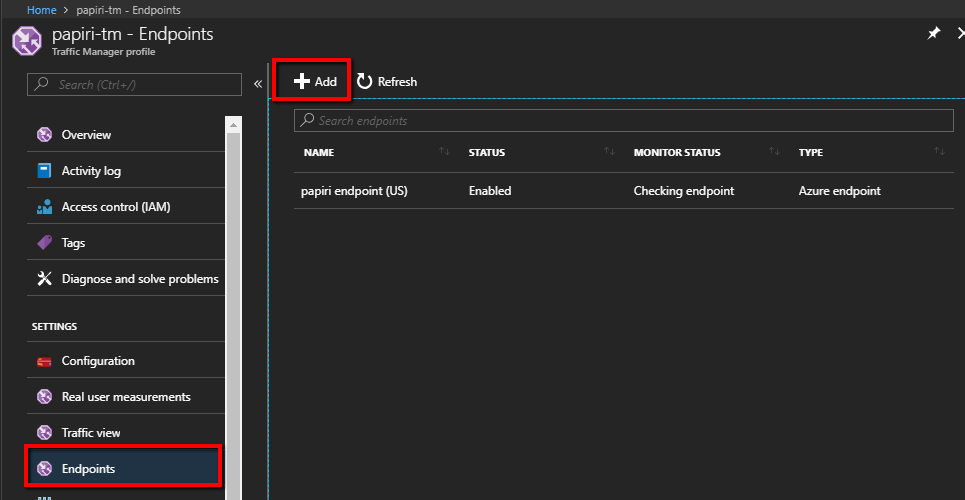This screenshot has width=965, height=500.
Task: Click the sidebar scrollbar up arrow
Action: point(233,124)
